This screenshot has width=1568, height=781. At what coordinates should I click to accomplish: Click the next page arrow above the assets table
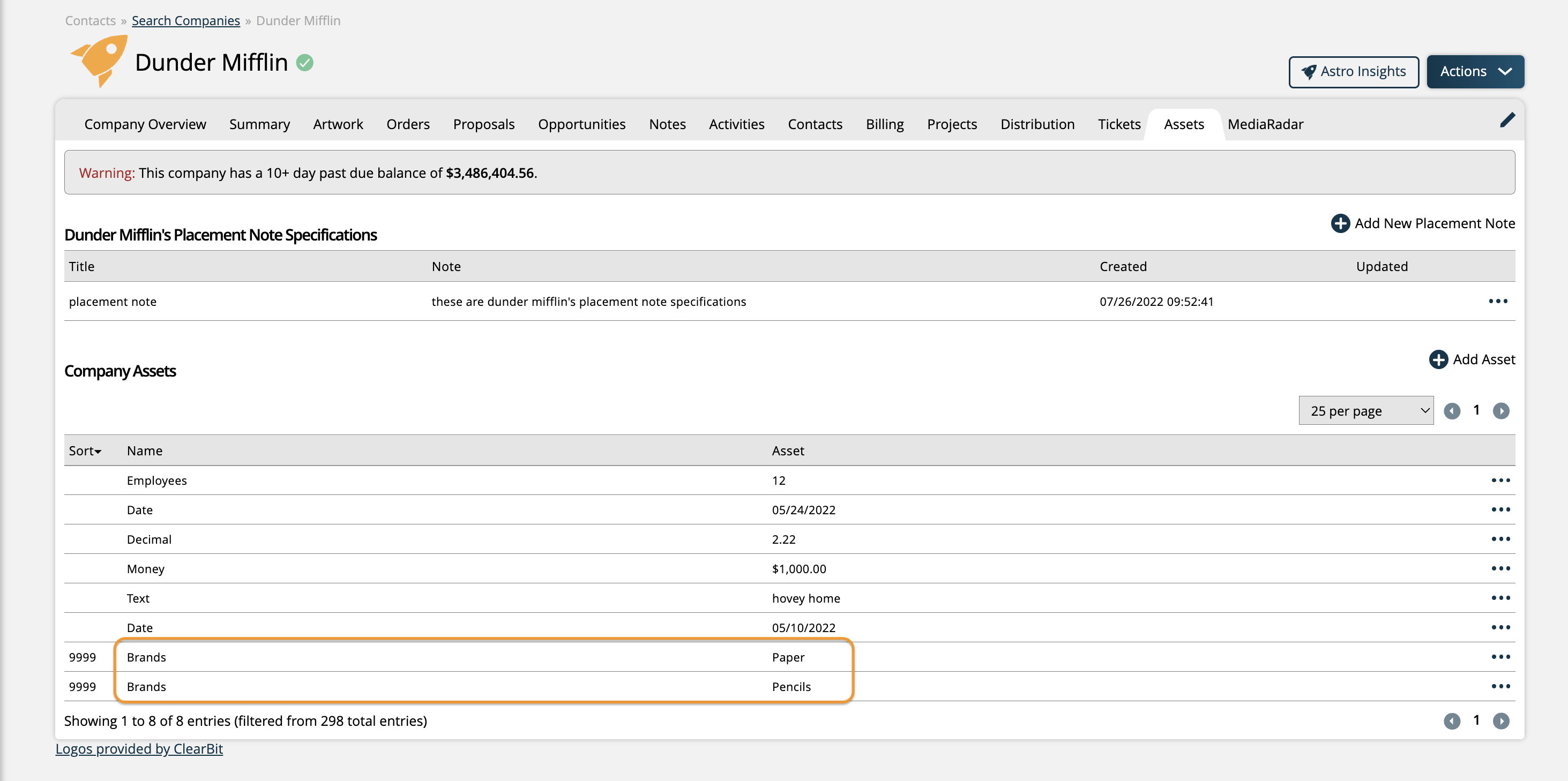[x=1500, y=411]
